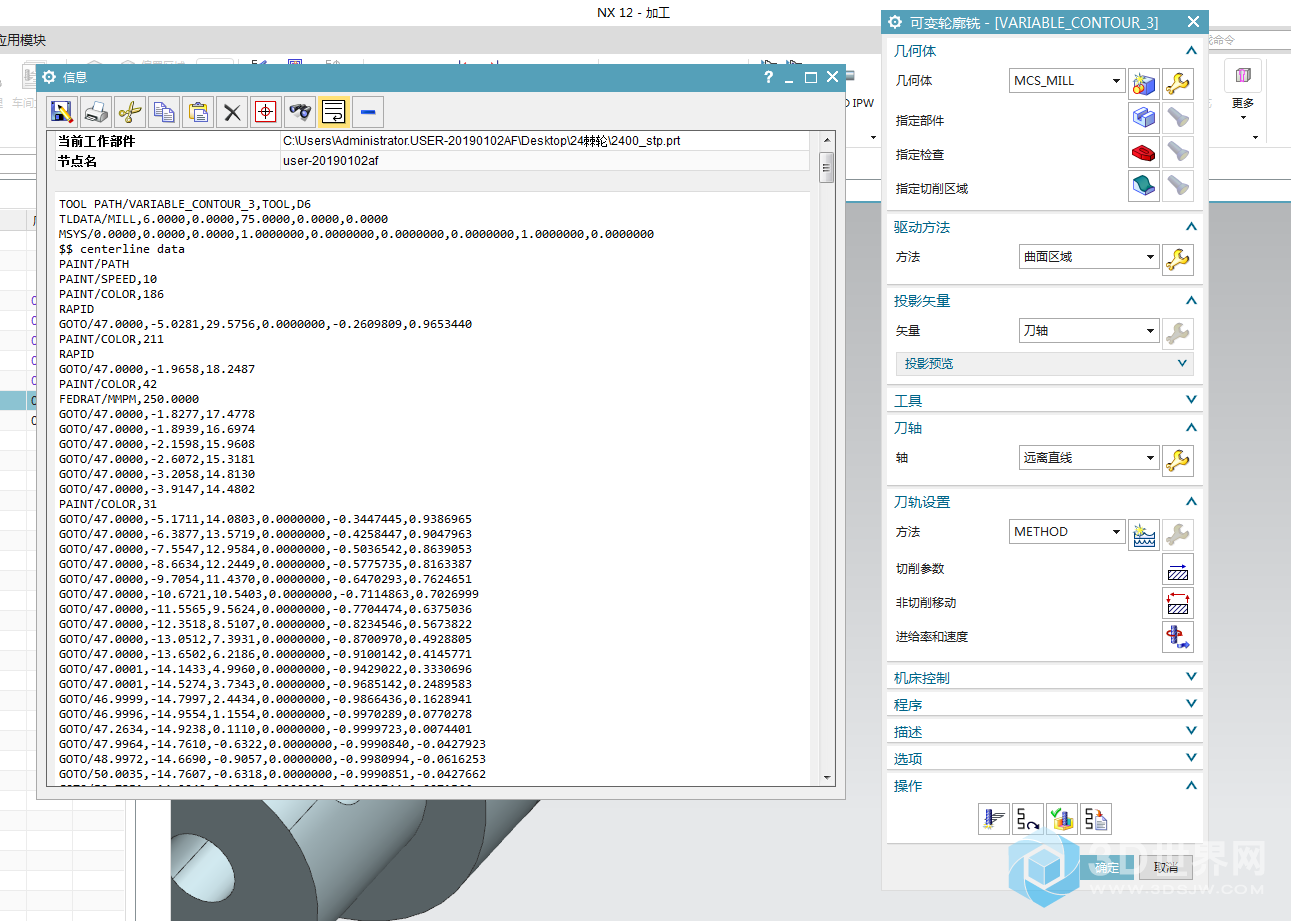1291x921 pixels.
Task: Edit drive method with wrench beside 曲面区域
Action: [x=1178, y=260]
